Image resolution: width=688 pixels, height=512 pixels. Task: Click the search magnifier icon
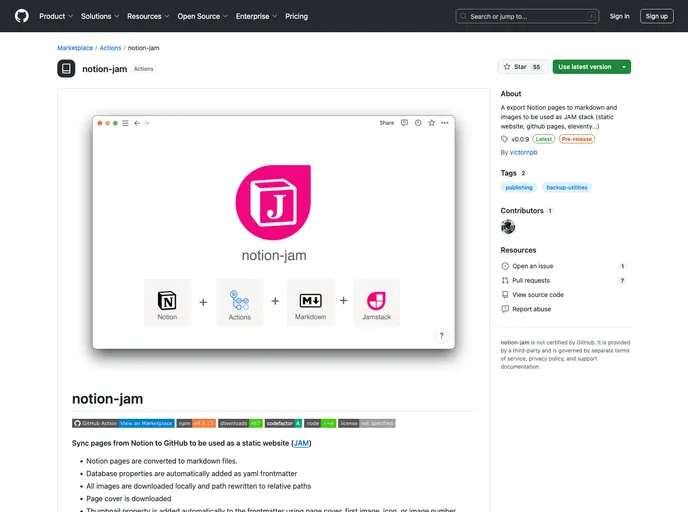(x=463, y=16)
